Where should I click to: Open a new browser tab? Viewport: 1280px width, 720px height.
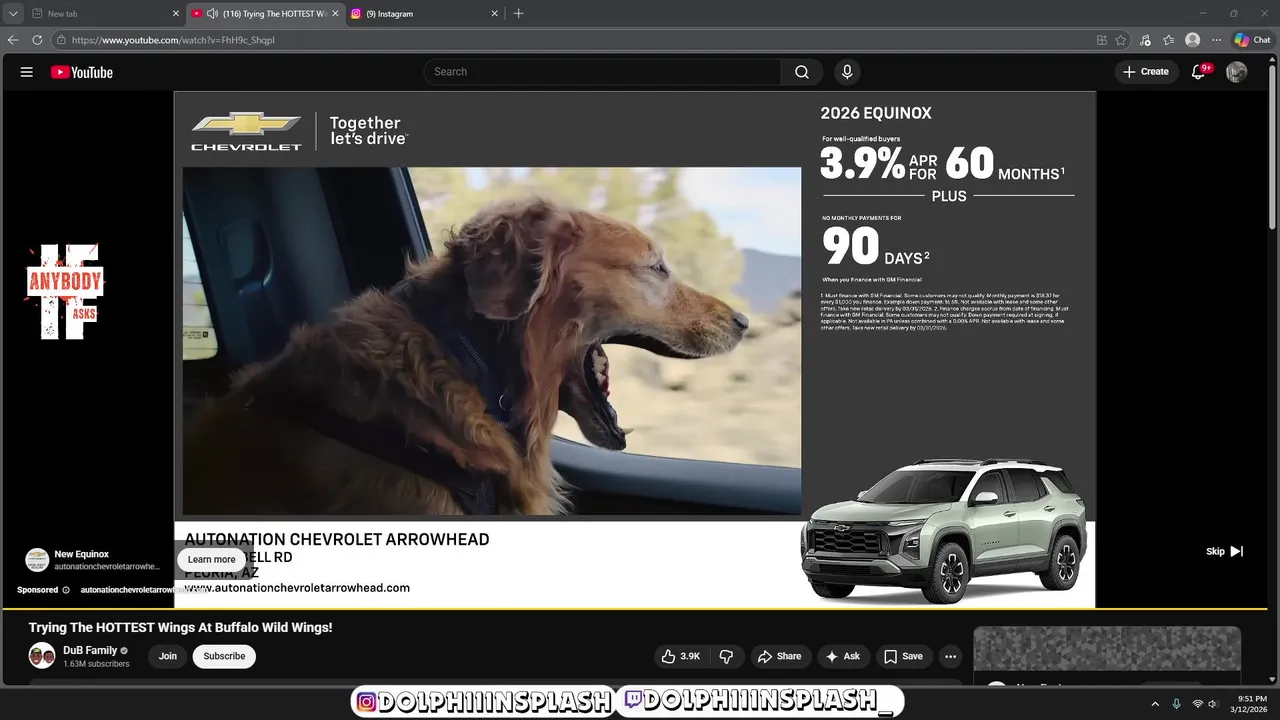click(518, 14)
